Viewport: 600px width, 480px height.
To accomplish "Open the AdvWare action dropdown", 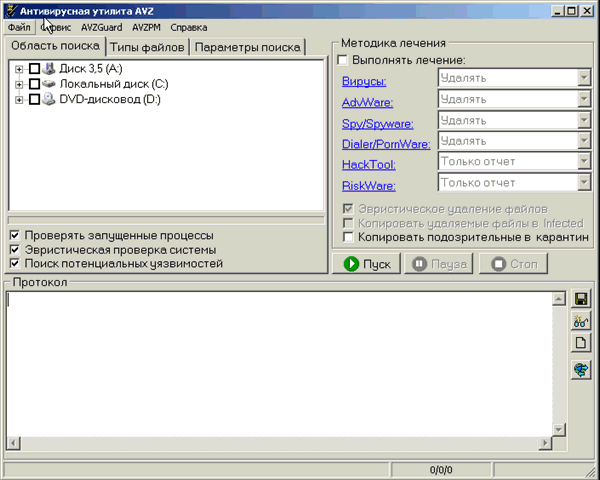I will click(584, 100).
